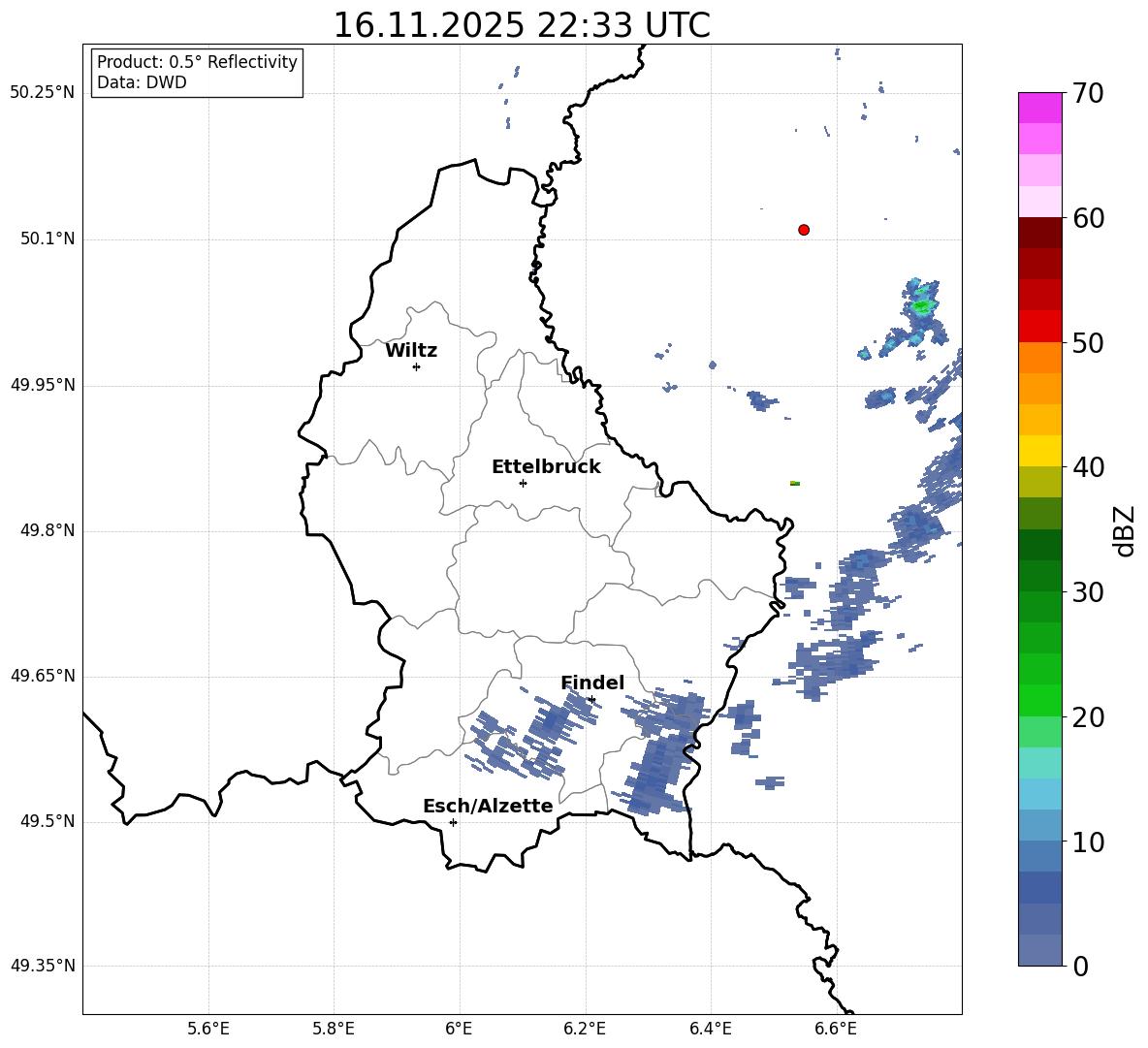Click the Wiltz station cross marker

pos(417,366)
